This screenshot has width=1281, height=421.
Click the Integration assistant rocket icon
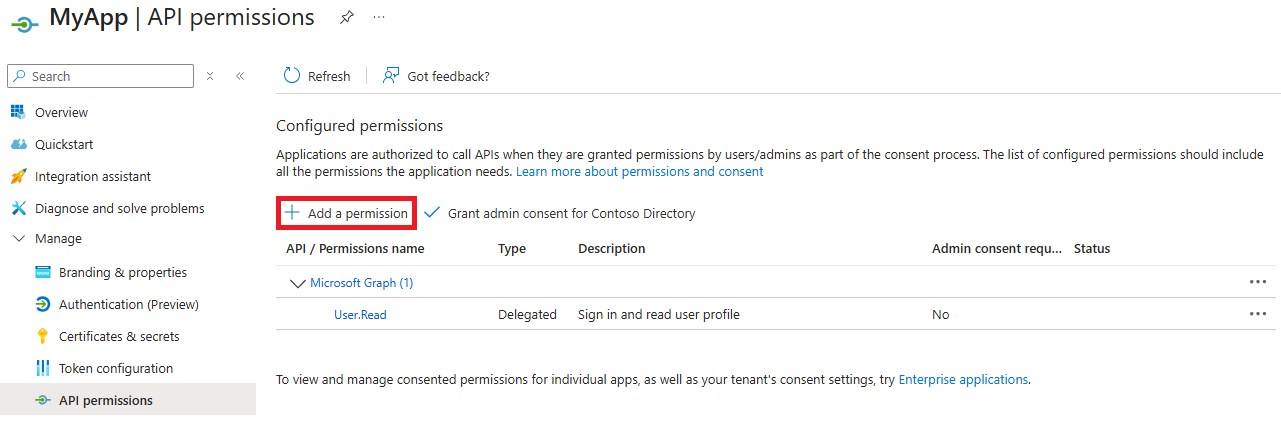(x=17, y=176)
